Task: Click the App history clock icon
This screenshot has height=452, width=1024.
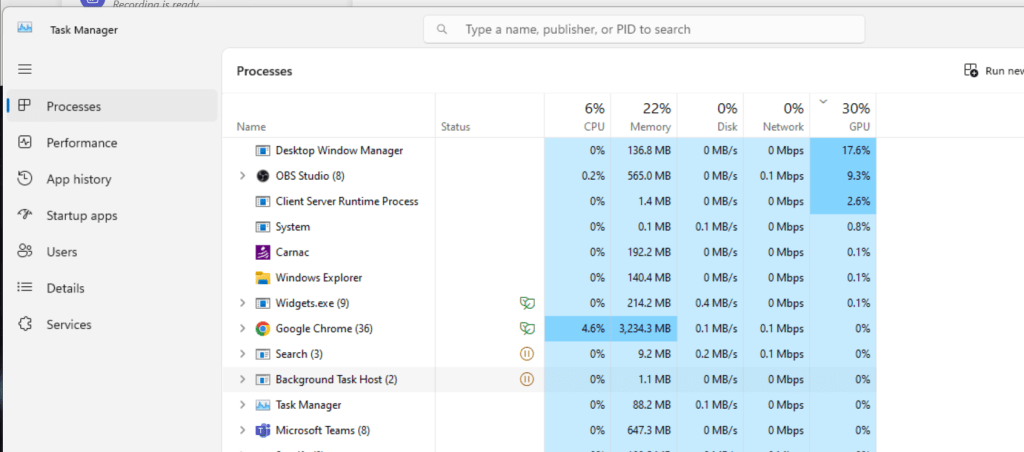Action: point(25,179)
